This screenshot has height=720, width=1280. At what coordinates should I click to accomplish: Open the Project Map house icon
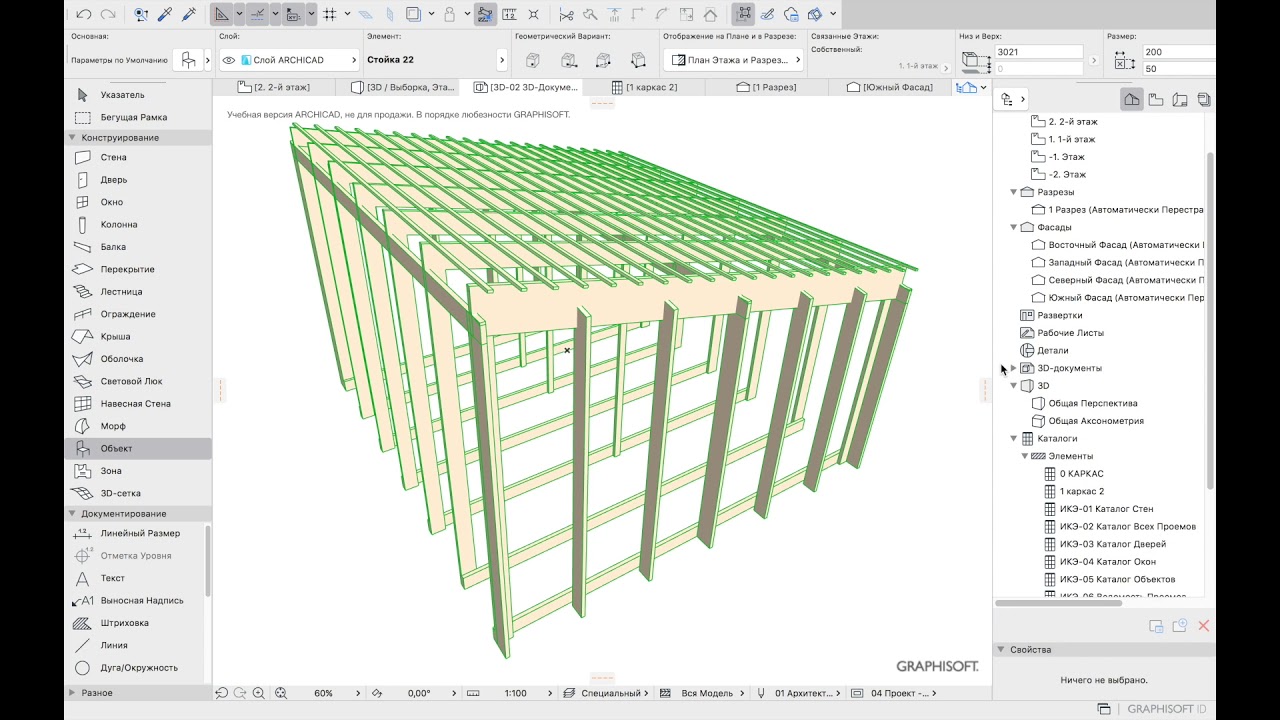[1132, 99]
